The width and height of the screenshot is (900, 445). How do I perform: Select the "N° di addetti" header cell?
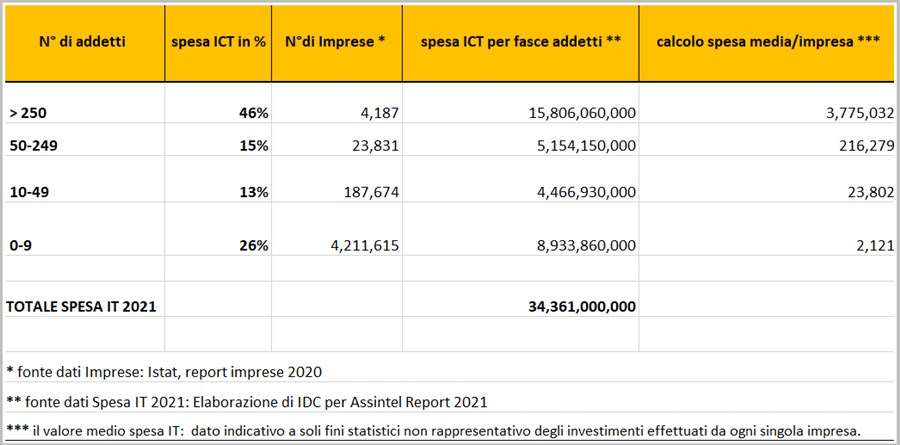pyautogui.click(x=84, y=43)
